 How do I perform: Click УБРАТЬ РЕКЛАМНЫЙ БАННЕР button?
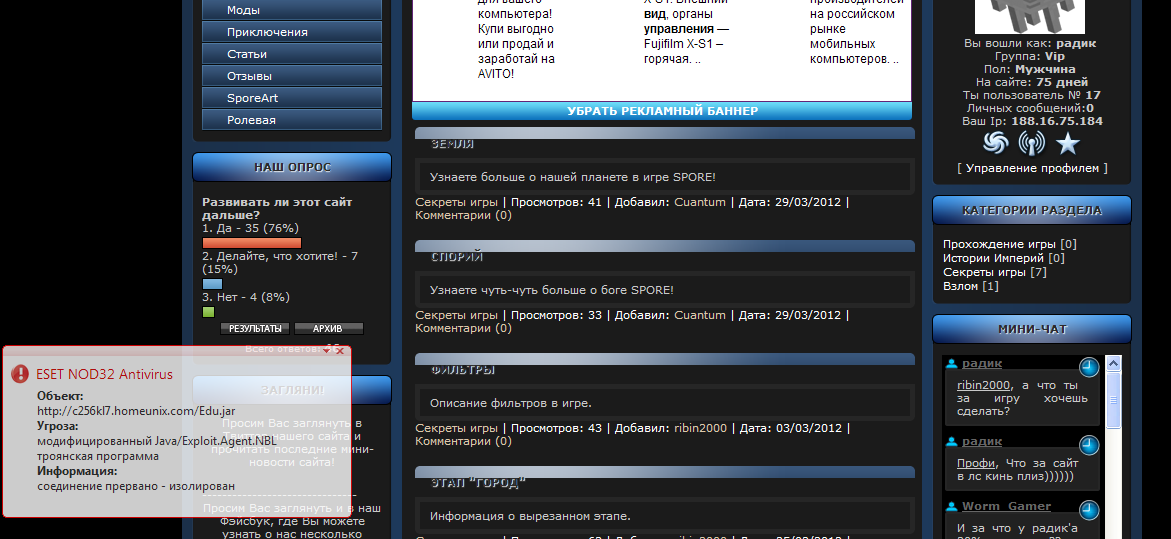pos(662,111)
